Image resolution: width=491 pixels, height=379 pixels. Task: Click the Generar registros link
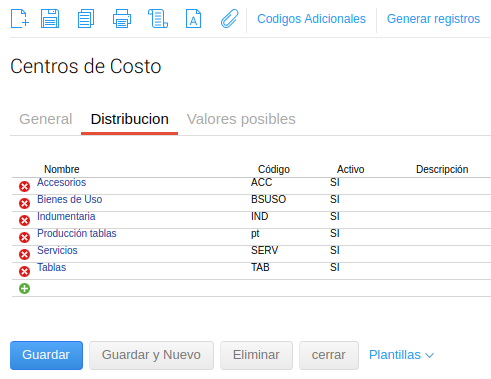433,19
